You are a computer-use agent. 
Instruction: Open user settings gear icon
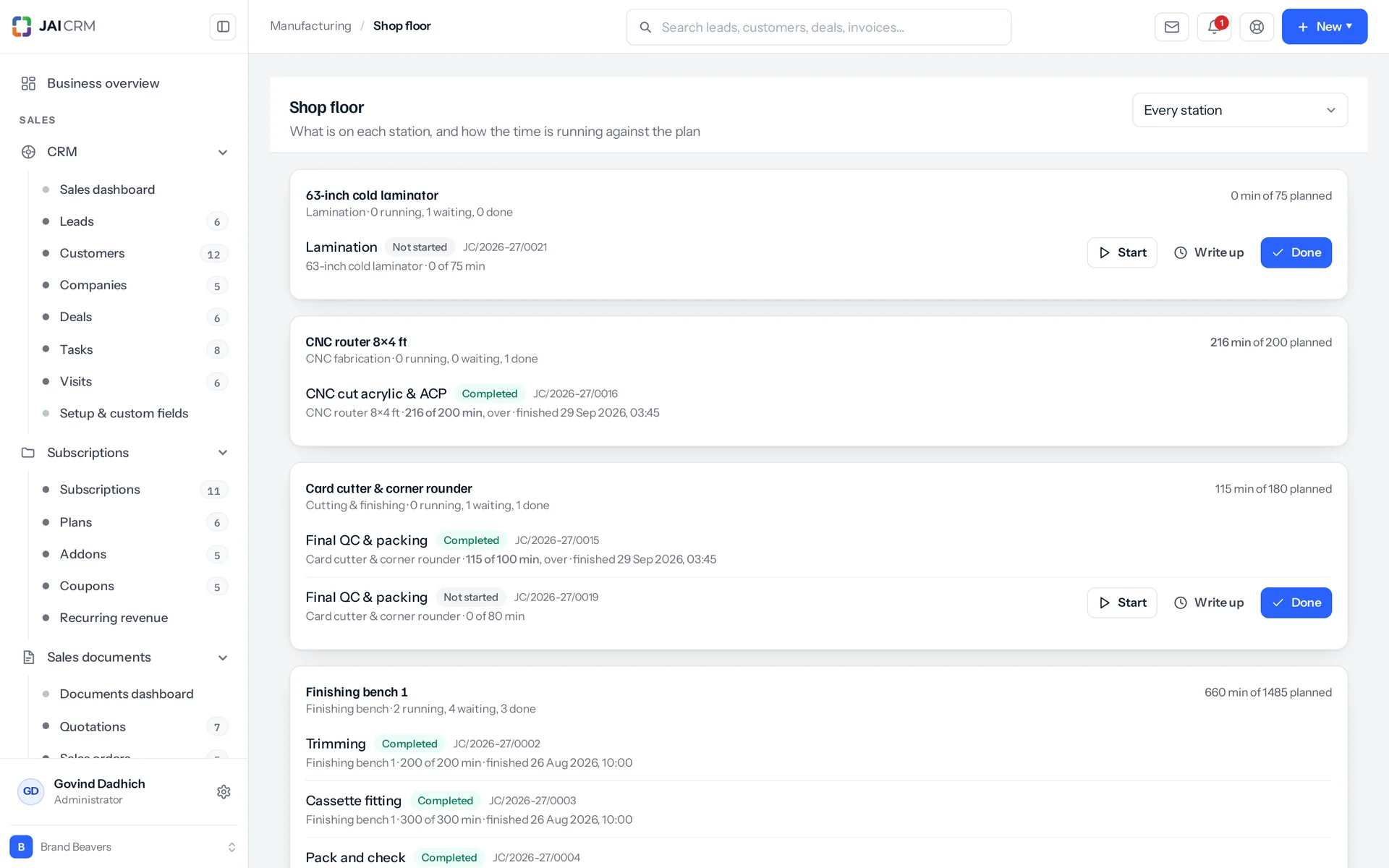tap(224, 791)
